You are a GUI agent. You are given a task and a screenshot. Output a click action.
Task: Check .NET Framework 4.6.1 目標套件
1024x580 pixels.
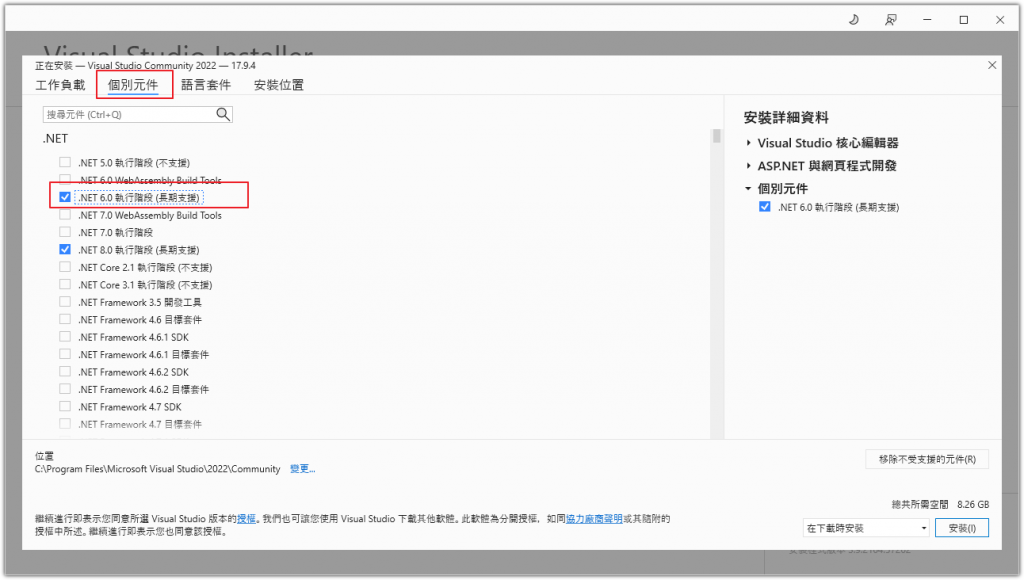pyautogui.click(x=65, y=354)
